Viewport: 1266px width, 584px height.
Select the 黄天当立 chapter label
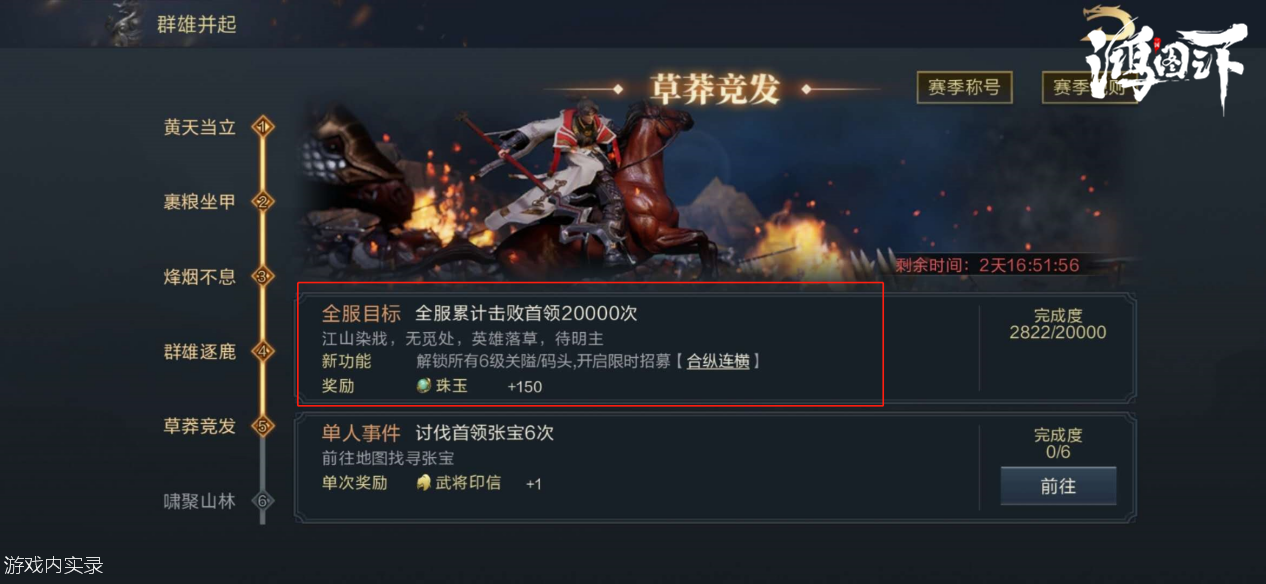(200, 127)
